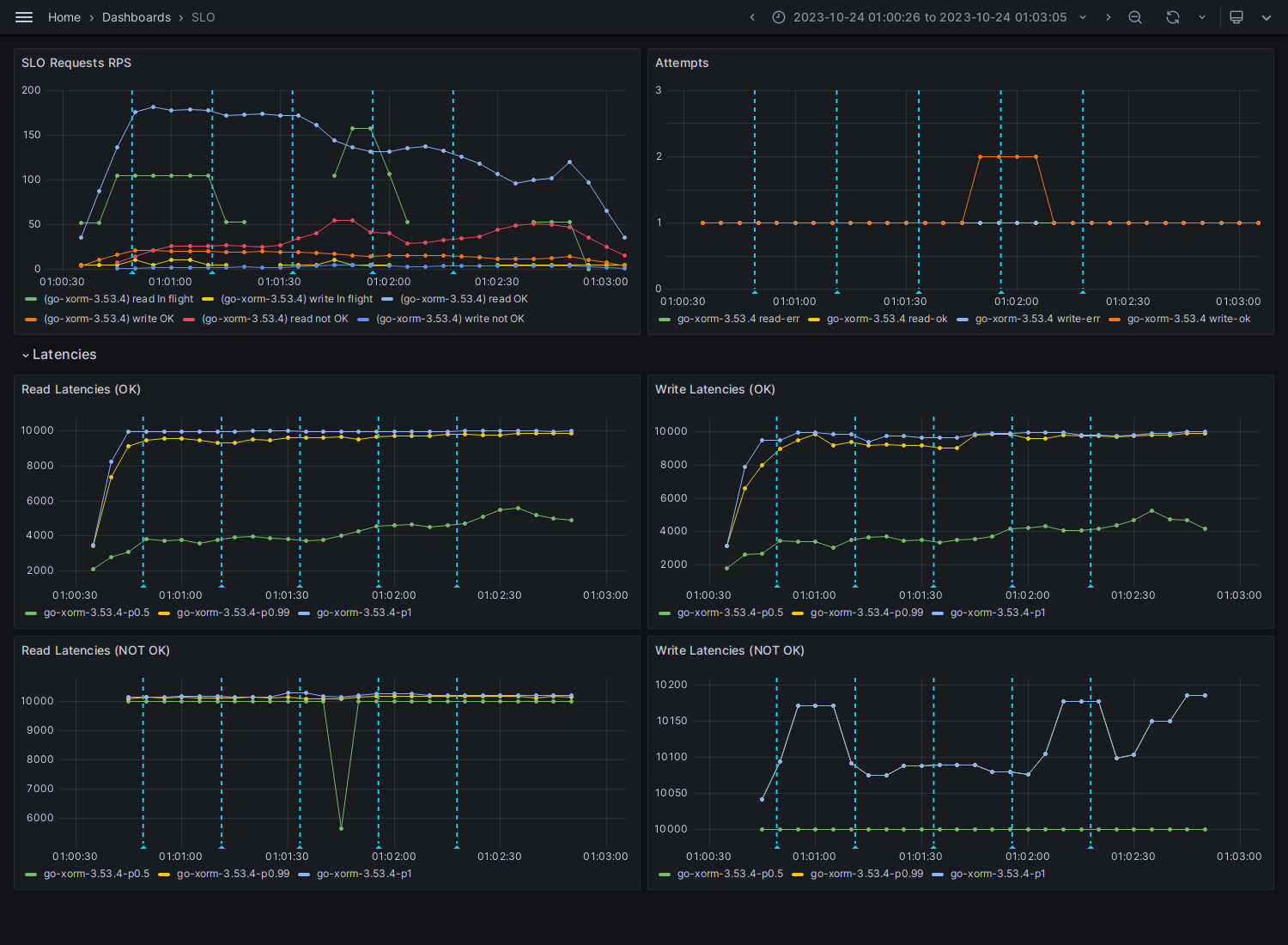Image resolution: width=1288 pixels, height=945 pixels.
Task: Toggle p0.99 series in Read Latencies (NOT OK) legend
Action: (233, 874)
